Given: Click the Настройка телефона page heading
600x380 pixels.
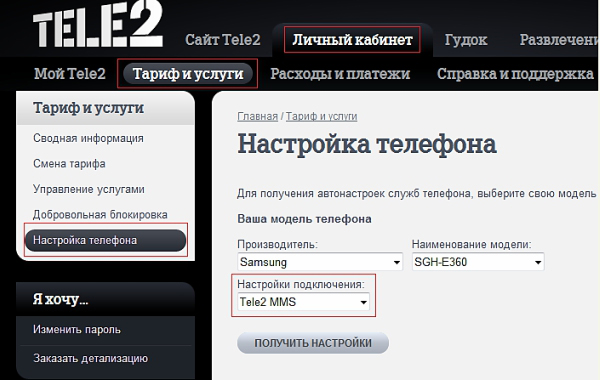Looking at the screenshot, I should coord(367,145).
